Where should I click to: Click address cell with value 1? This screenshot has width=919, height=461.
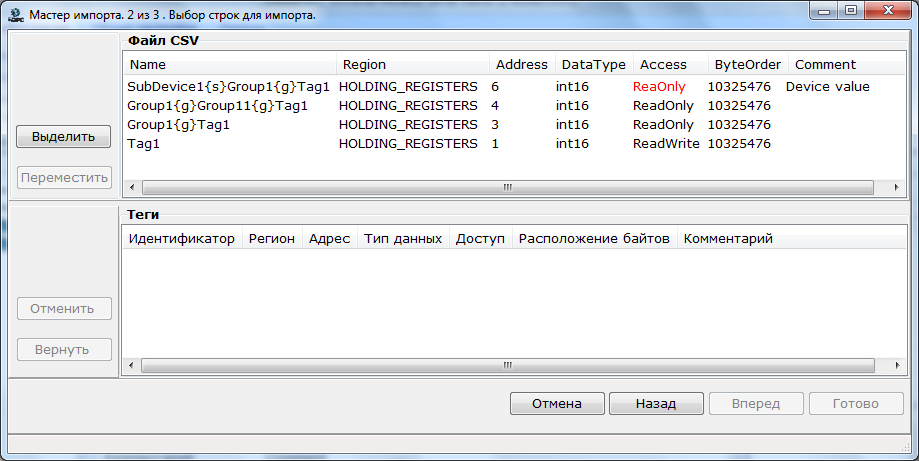(x=495, y=144)
